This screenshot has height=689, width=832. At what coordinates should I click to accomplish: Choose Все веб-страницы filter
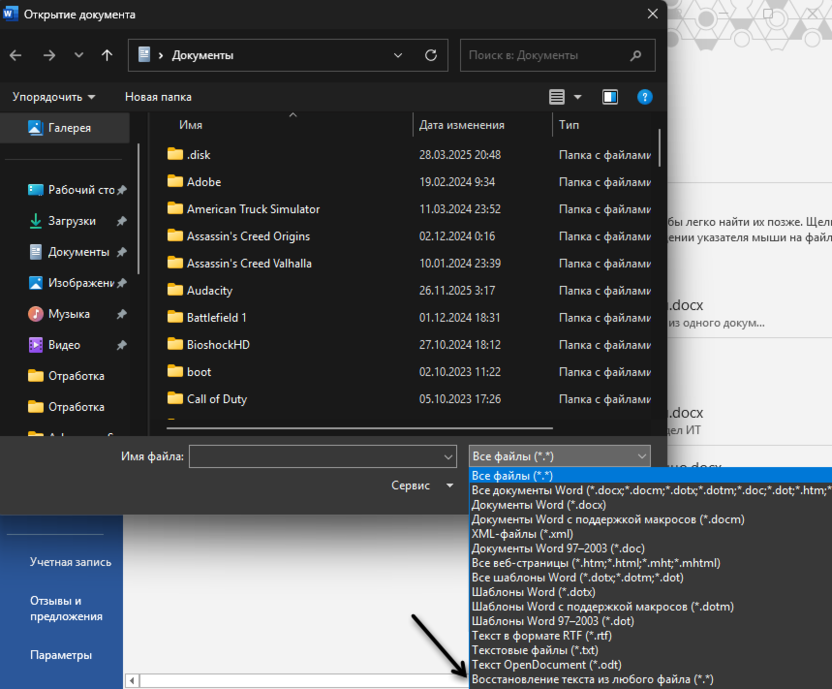(651, 563)
